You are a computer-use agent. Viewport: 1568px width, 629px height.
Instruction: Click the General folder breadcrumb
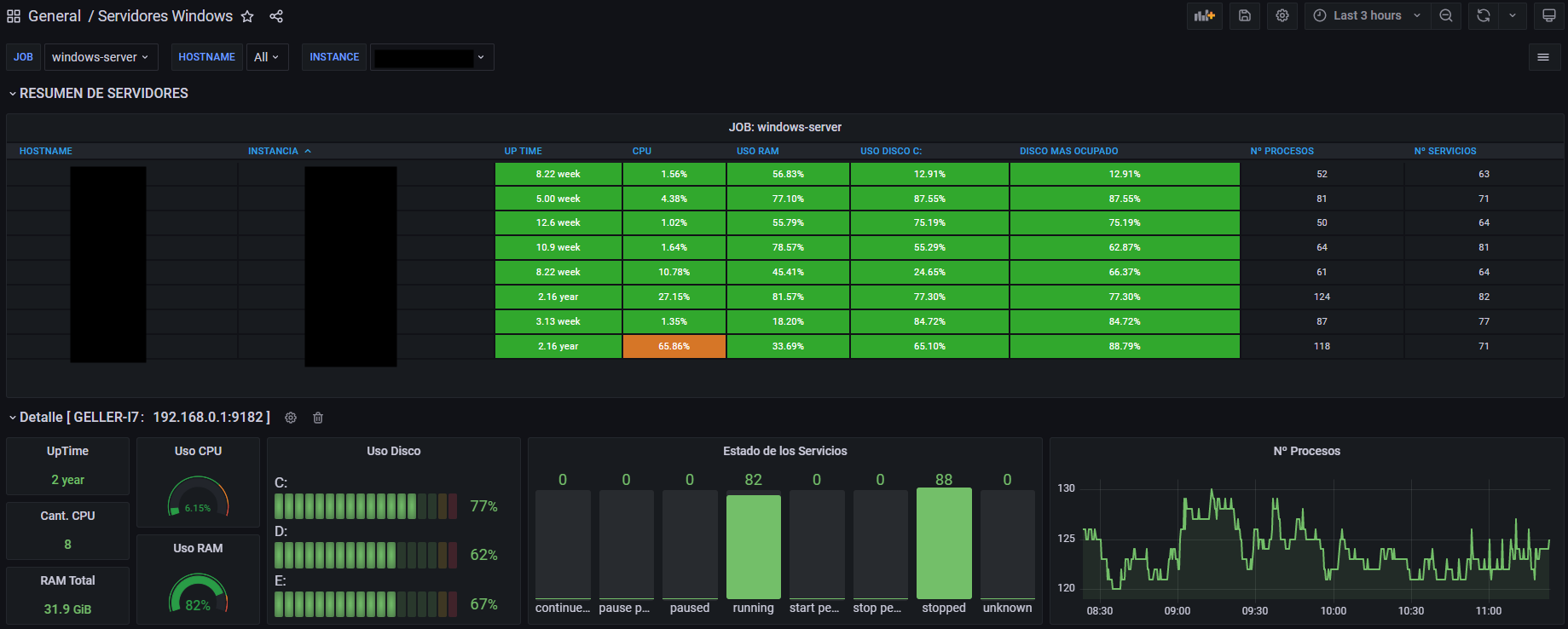click(x=55, y=16)
